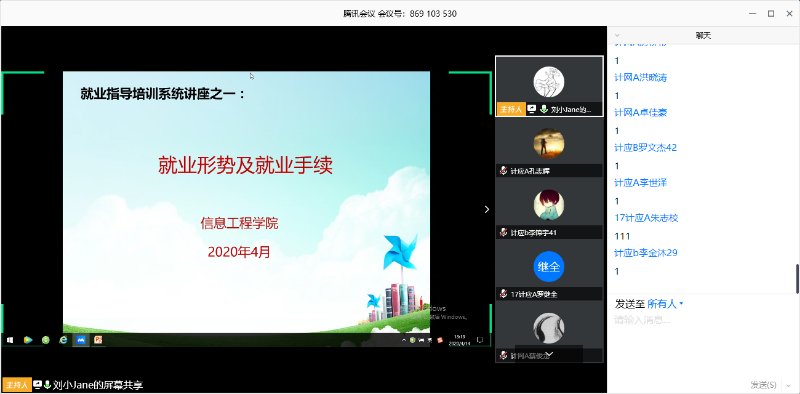
Task: Collapse the participant strip with the right arrow
Action: click(487, 209)
